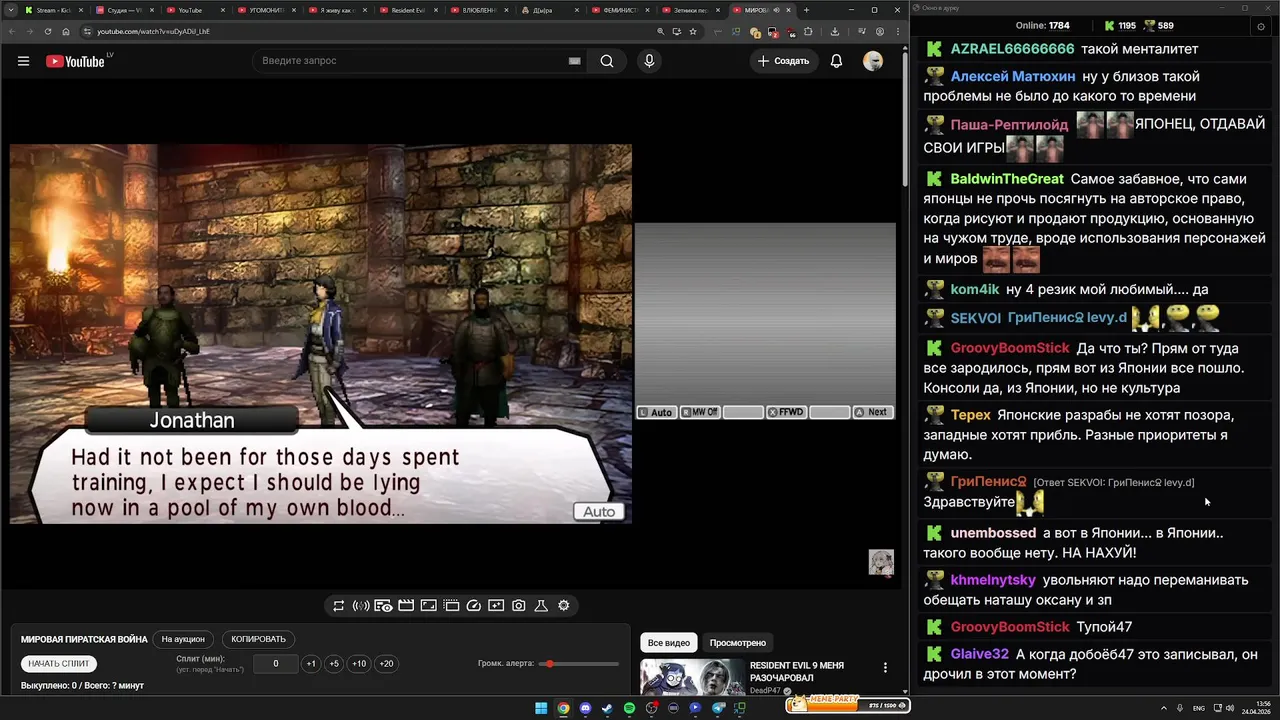
Task: Open Discord from the taskbar
Action: (x=585, y=708)
